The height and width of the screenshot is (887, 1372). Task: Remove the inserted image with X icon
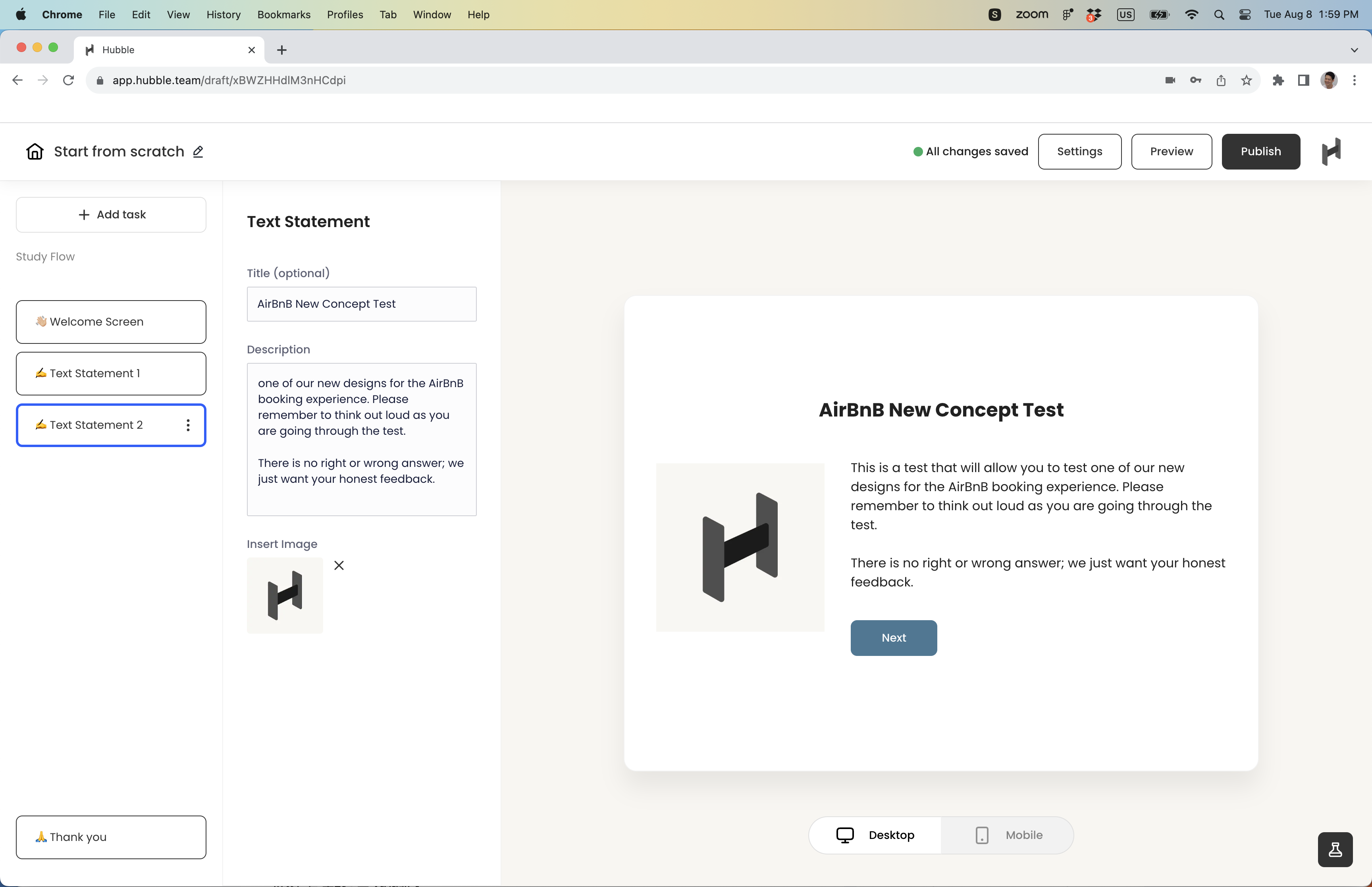pos(339,566)
